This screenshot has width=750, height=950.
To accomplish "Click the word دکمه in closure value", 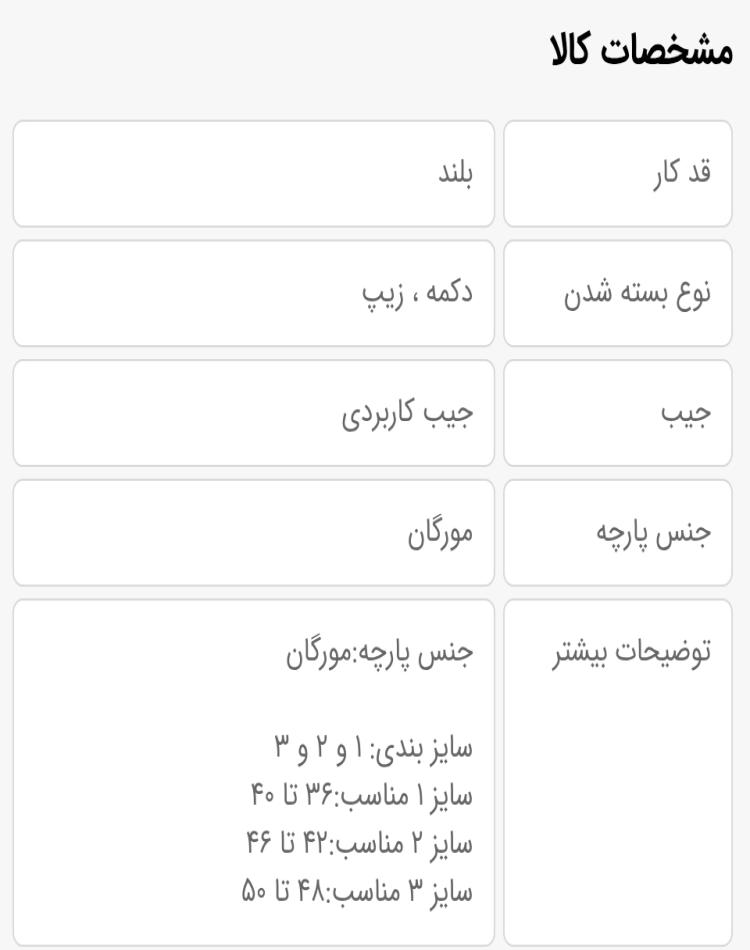I will (x=450, y=293).
